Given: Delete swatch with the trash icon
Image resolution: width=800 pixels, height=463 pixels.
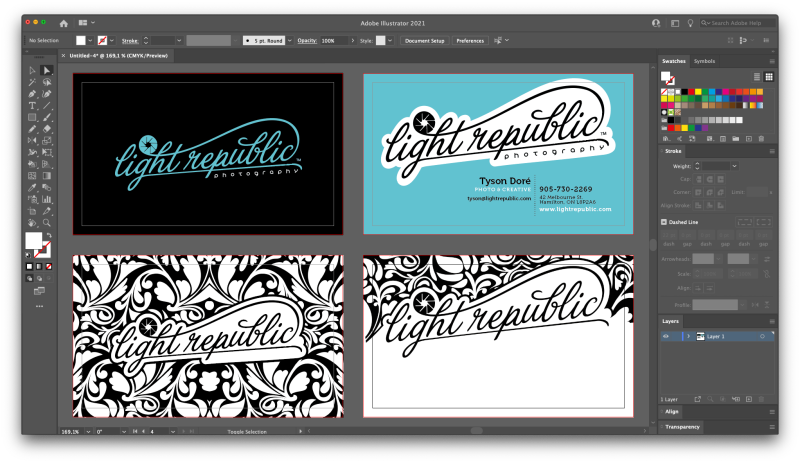Looking at the screenshot, I should (761, 139).
